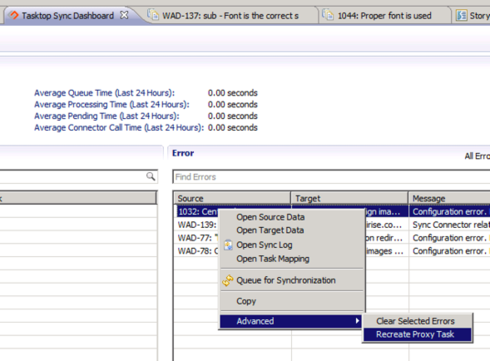Screen dimensions: 490x361
Task: Choose Clear Selected Errors in submenu
Action: point(415,321)
